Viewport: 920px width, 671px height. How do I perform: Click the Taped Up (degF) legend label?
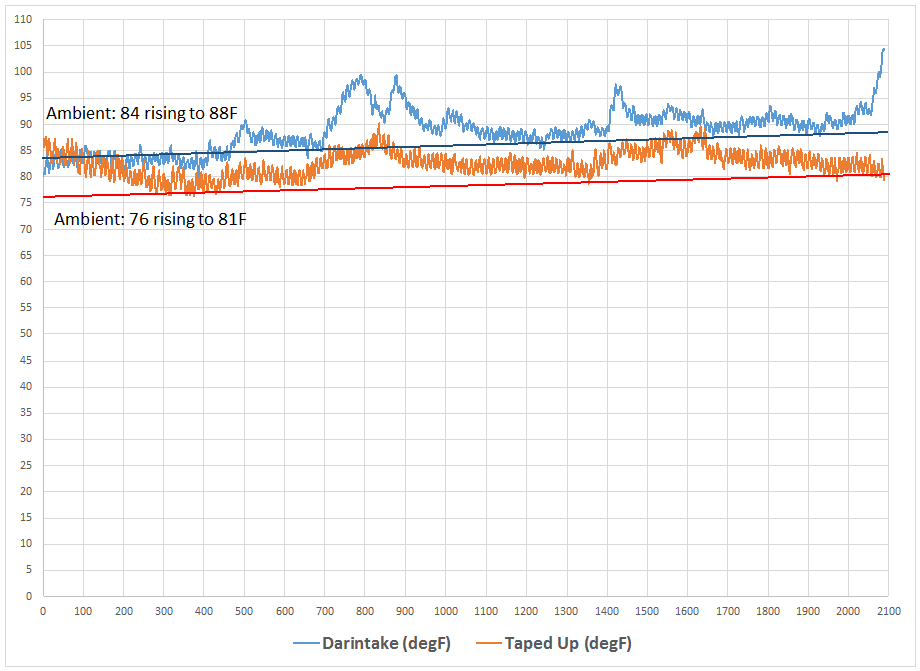tap(568, 642)
